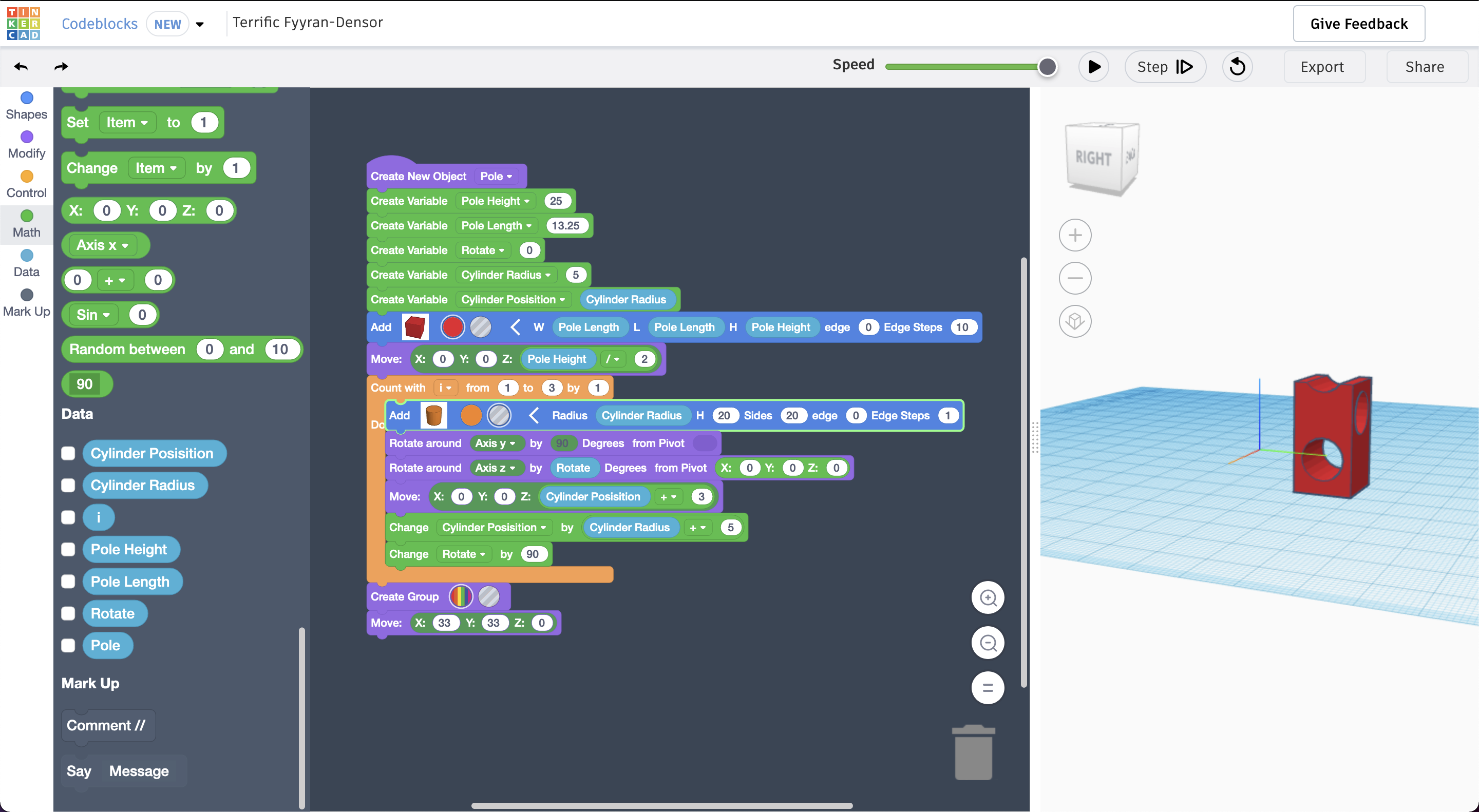Click the undo arrow icon

21,67
